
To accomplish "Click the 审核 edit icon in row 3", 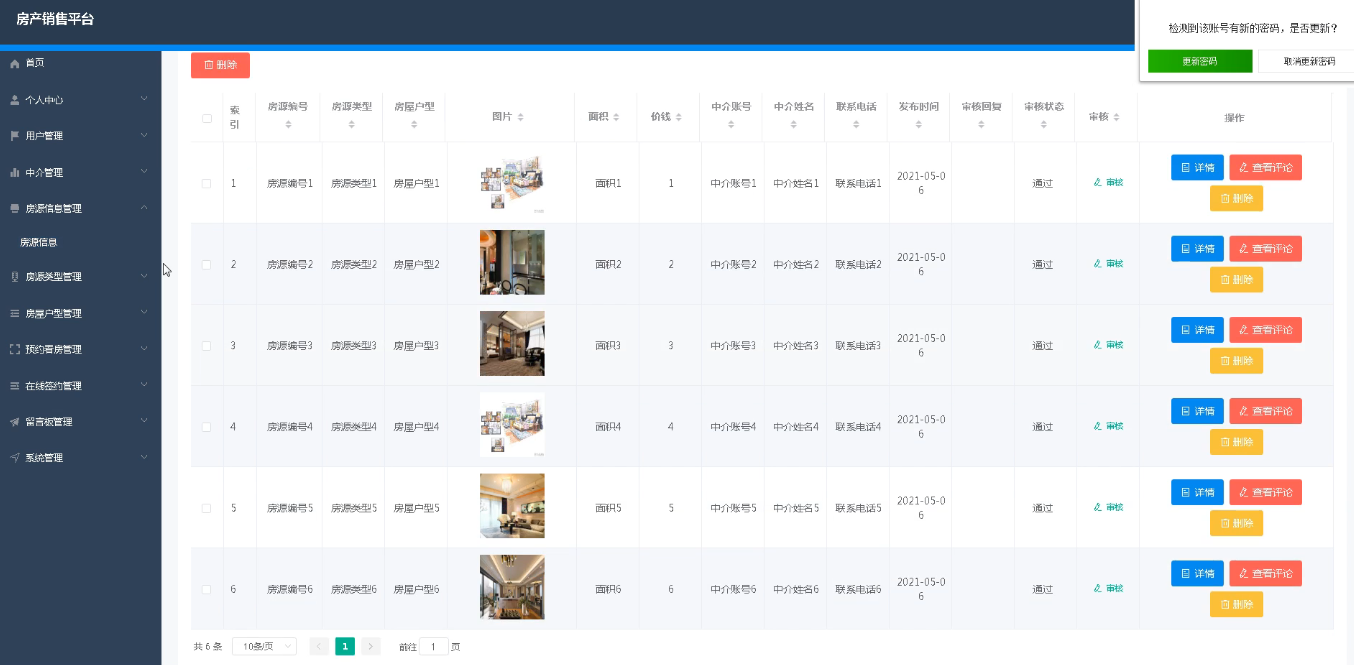I will pos(1098,344).
